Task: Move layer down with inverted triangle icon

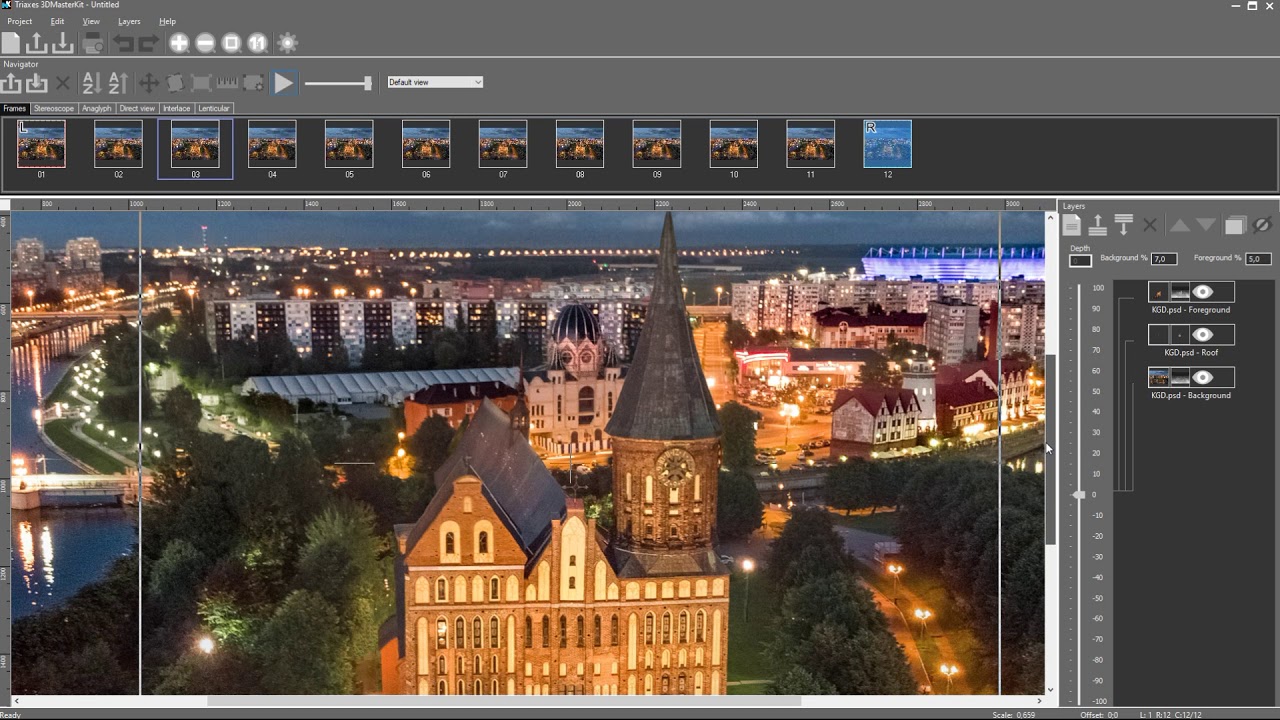Action: click(1206, 225)
